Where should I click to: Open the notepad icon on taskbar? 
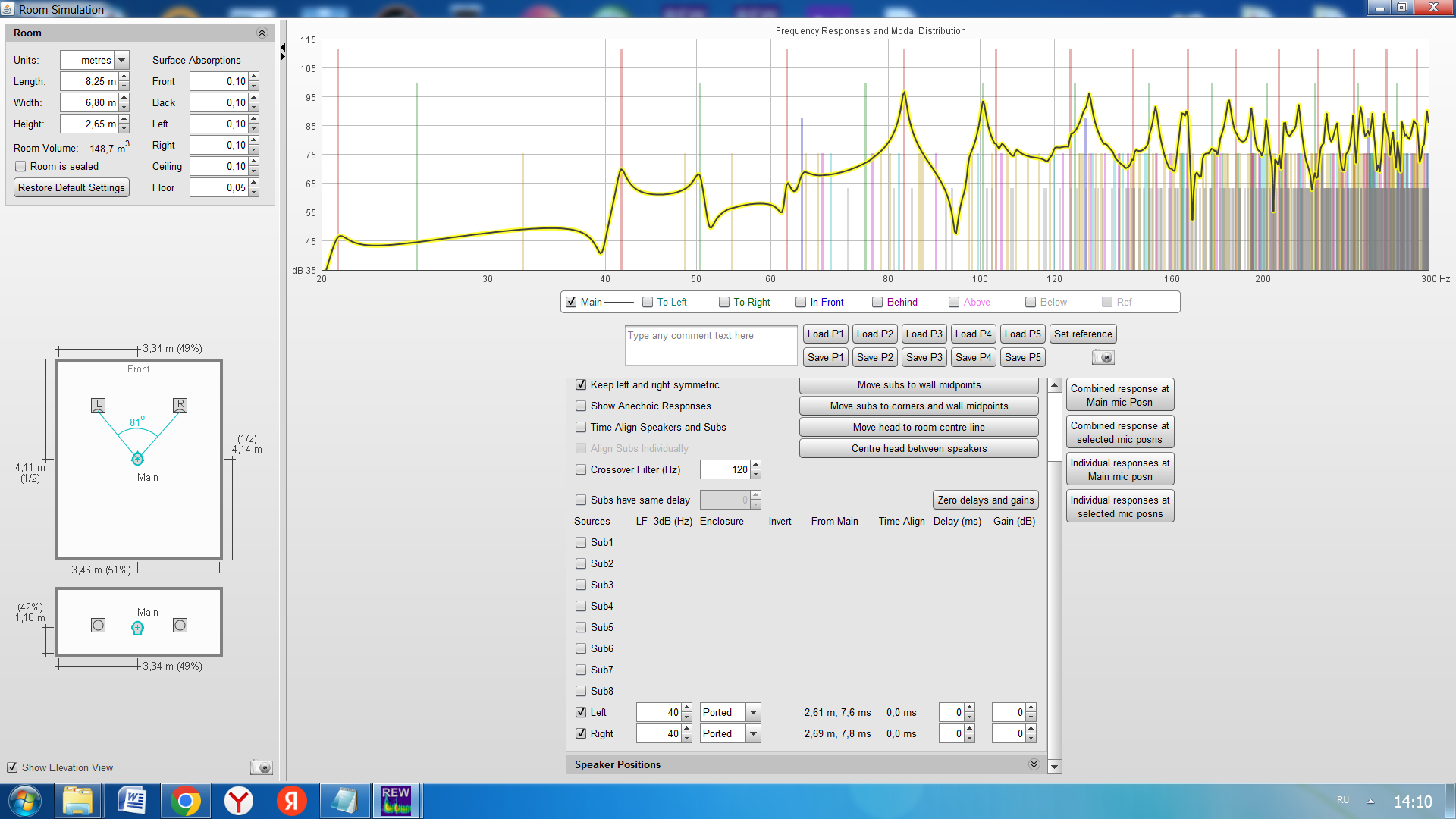pos(344,801)
